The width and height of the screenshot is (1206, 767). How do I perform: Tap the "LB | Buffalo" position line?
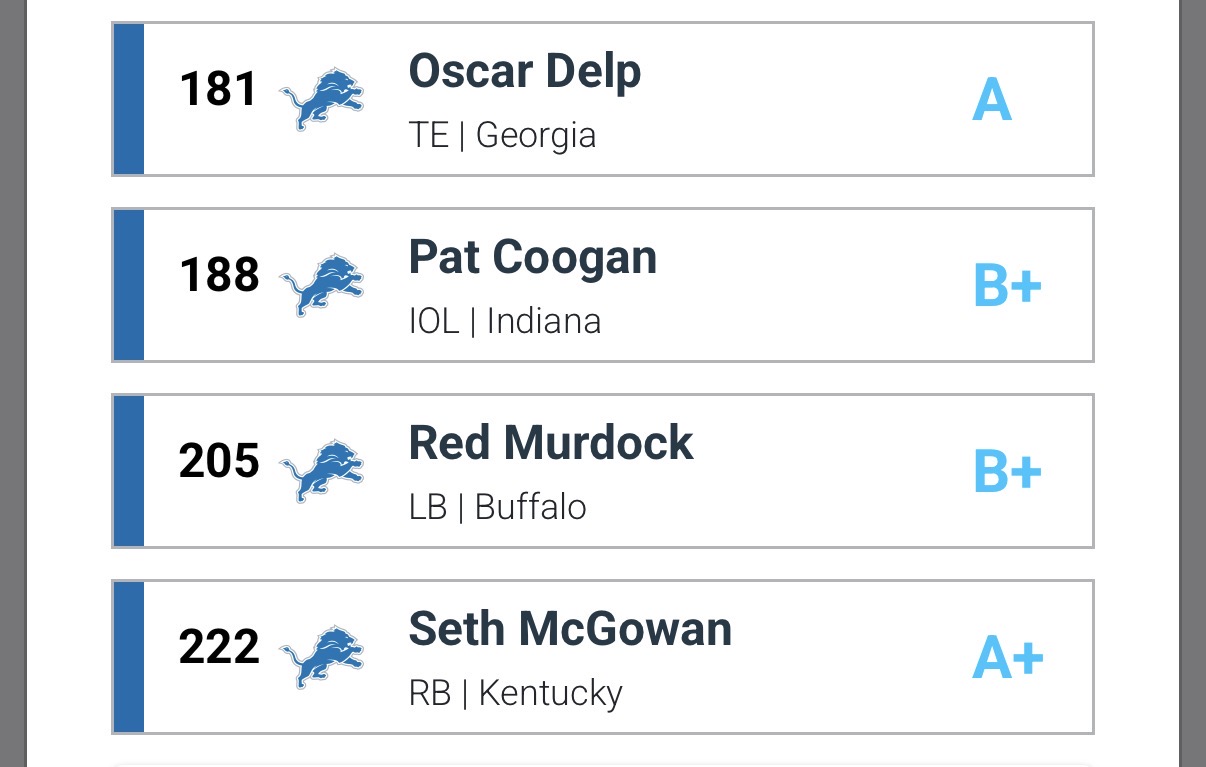pyautogui.click(x=497, y=507)
